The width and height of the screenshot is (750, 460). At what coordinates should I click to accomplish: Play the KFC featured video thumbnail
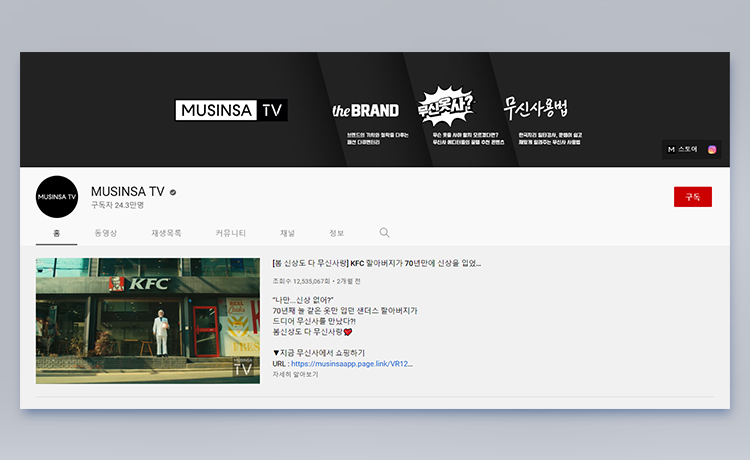(x=148, y=321)
